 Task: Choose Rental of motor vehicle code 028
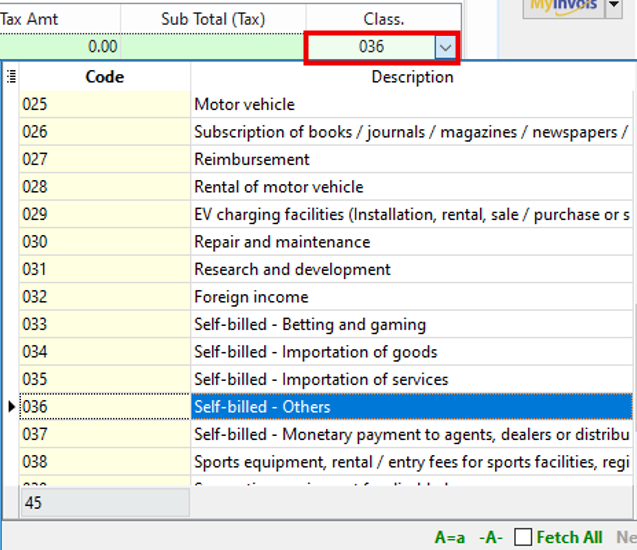[x=278, y=187]
